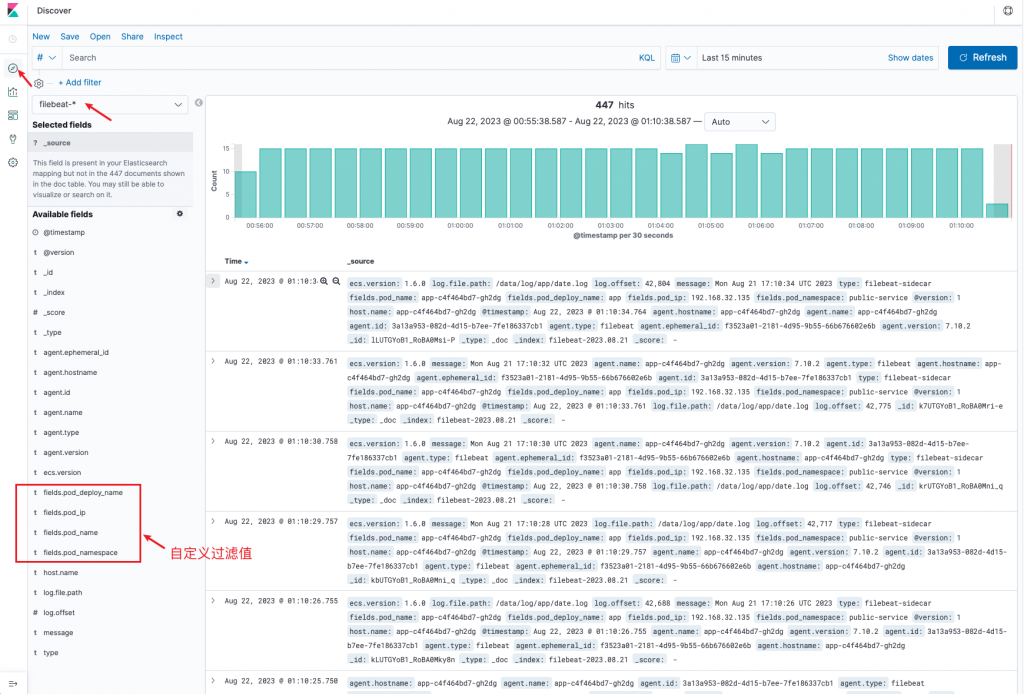Open Dev Tools icon in sidebar
Viewport: 1024px width, 694px height.
click(12, 139)
